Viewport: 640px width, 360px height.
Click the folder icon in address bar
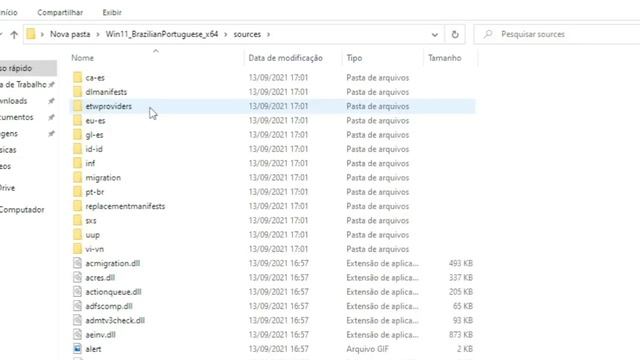(31, 34)
